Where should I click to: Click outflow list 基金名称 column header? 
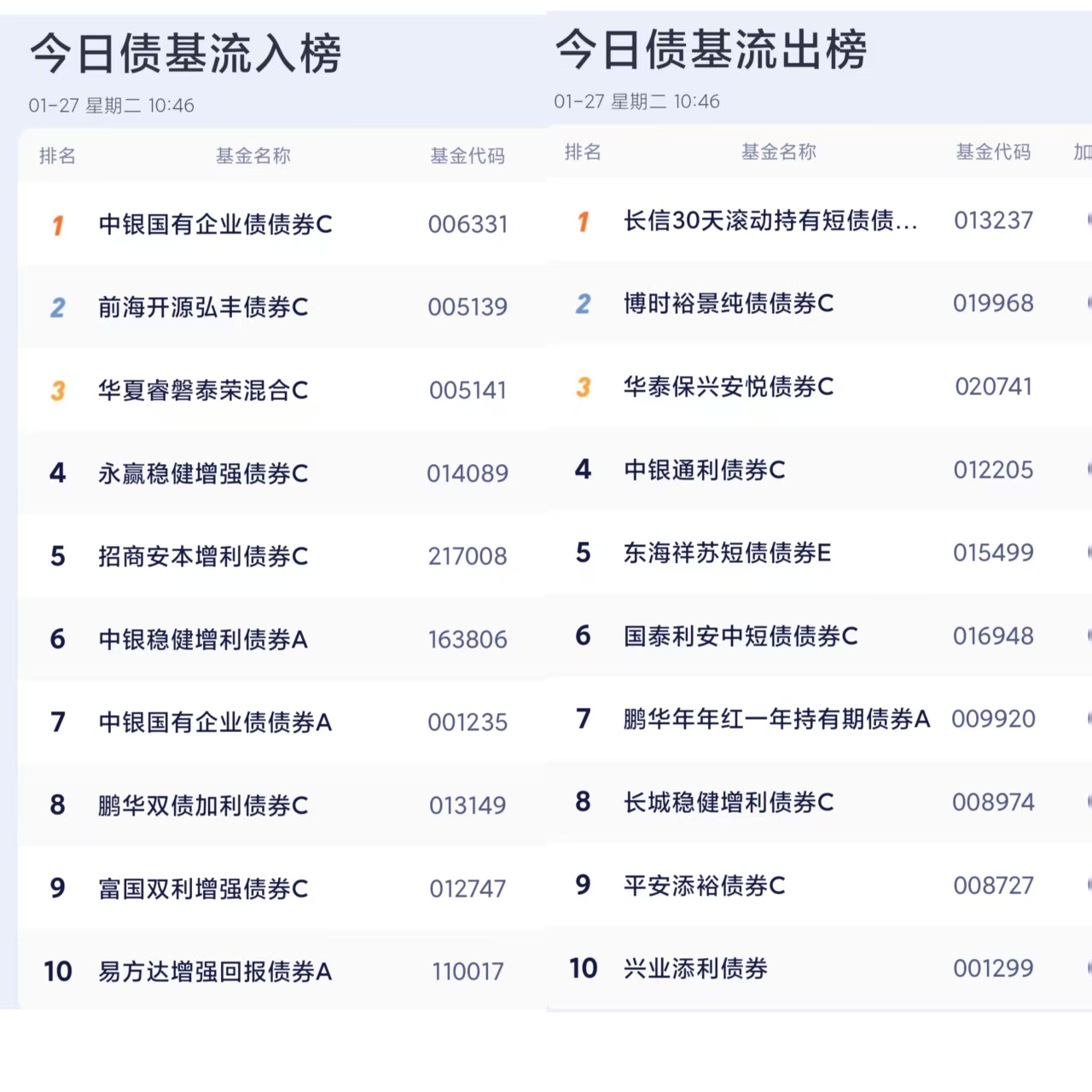[x=778, y=152]
